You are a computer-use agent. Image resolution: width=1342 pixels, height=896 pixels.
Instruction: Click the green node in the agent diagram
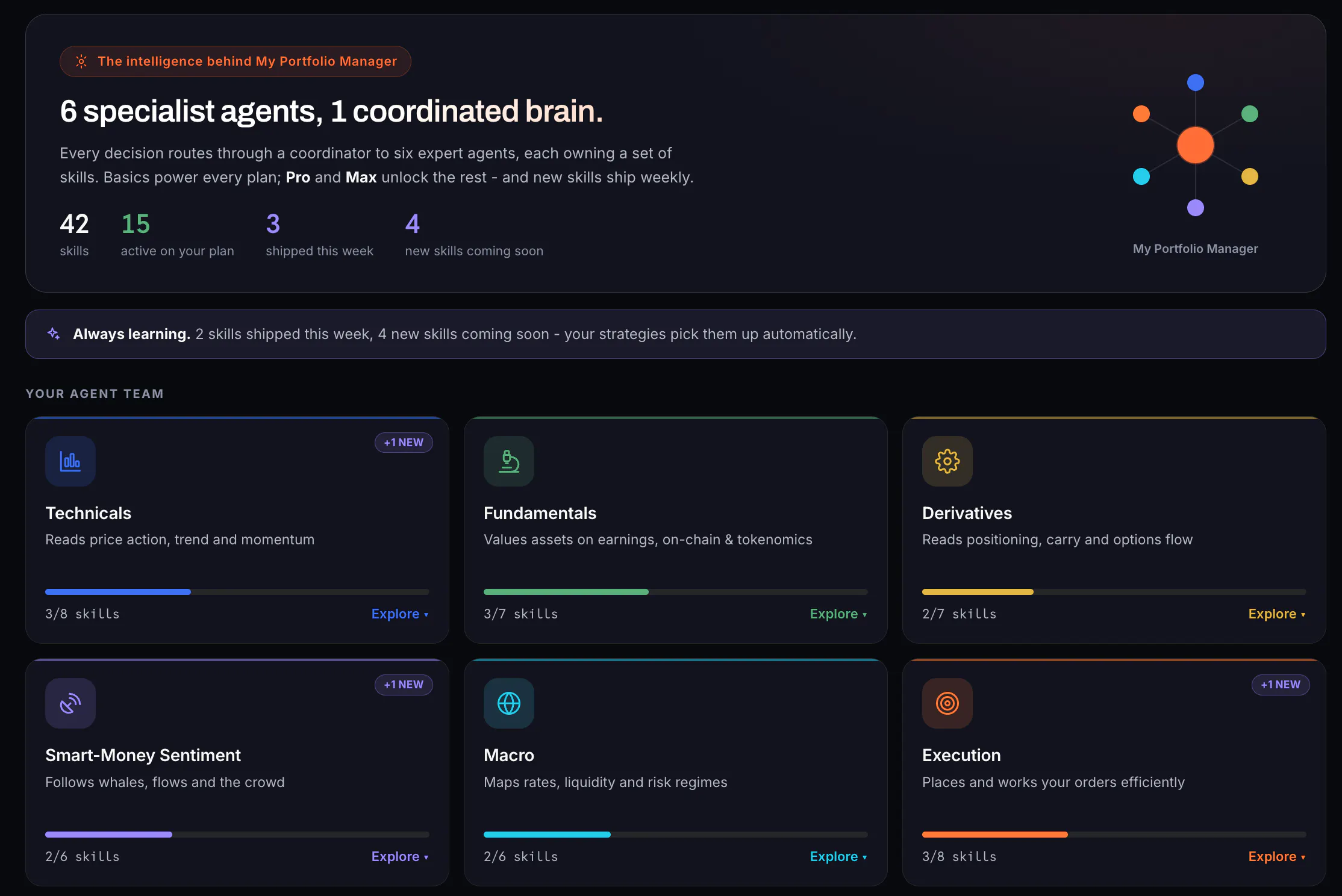(x=1250, y=114)
